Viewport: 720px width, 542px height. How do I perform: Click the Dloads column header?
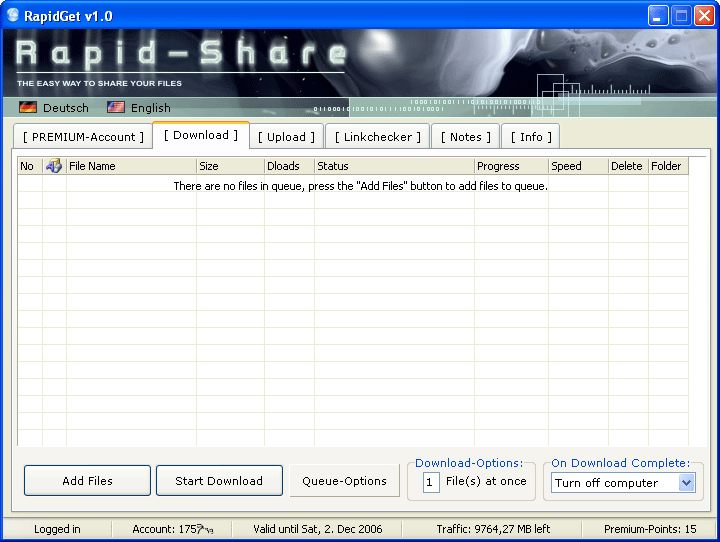(290, 166)
